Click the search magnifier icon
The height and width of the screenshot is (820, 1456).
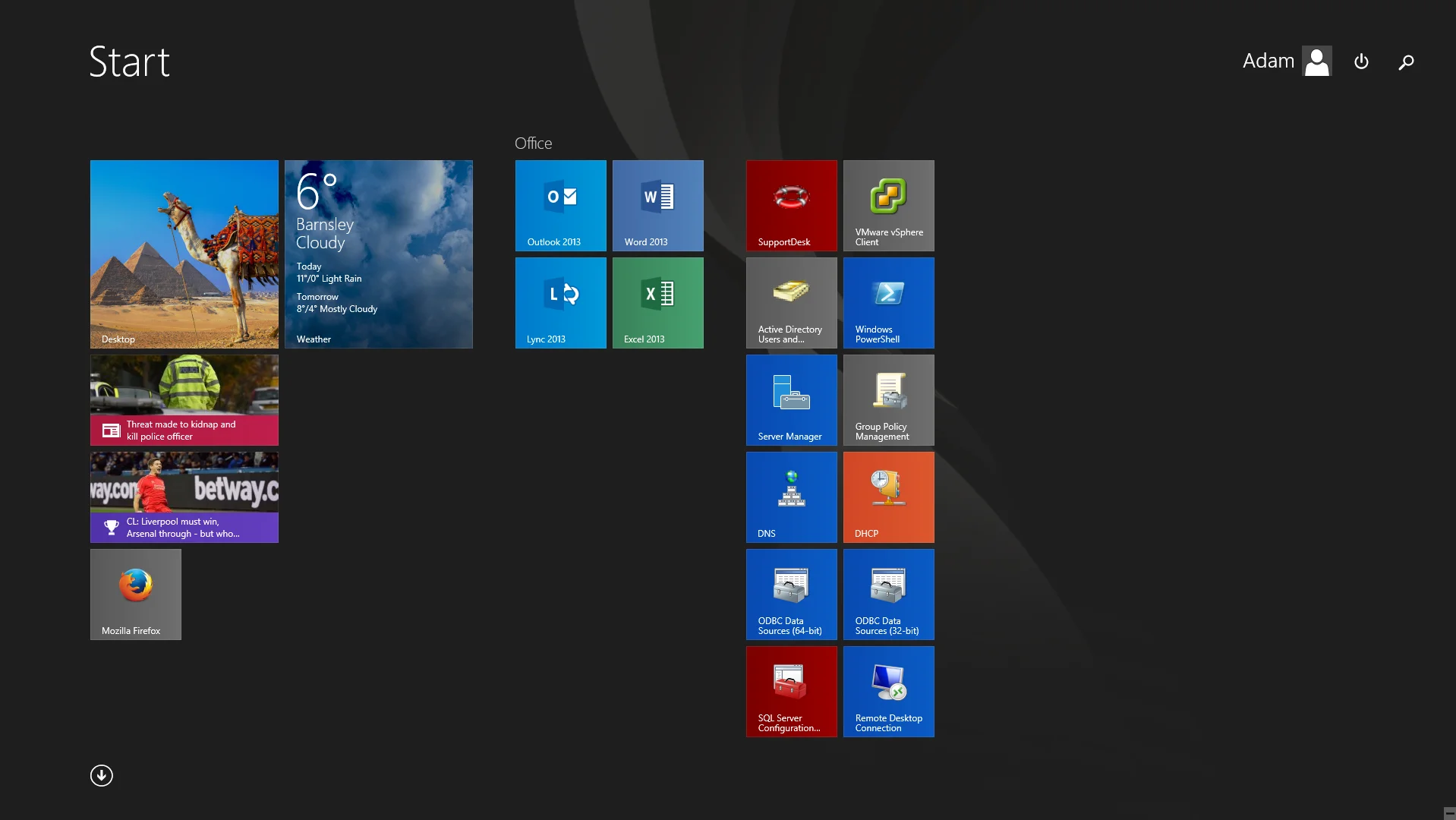click(1406, 62)
